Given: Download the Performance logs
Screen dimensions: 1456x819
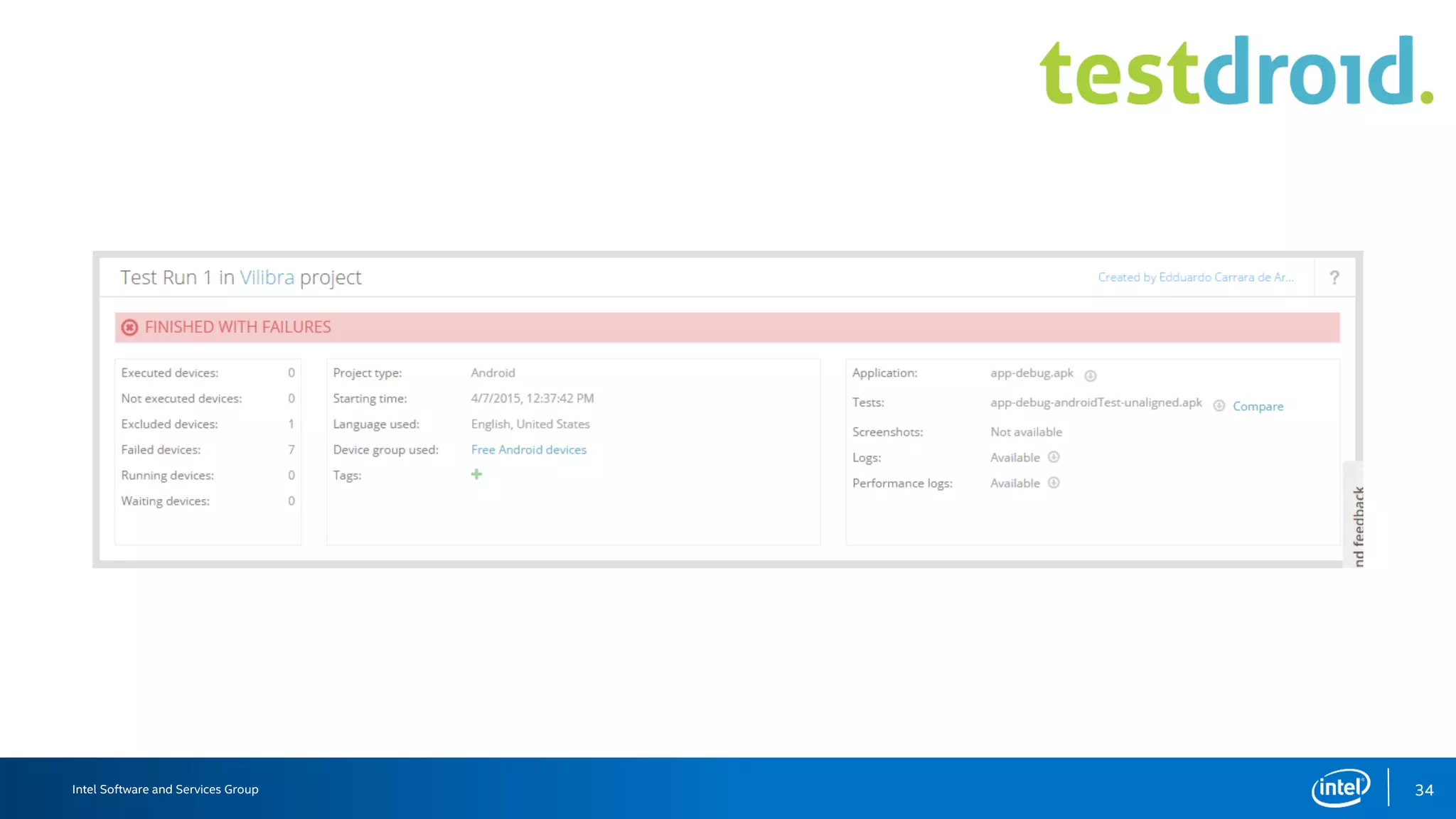Looking at the screenshot, I should click(1054, 483).
